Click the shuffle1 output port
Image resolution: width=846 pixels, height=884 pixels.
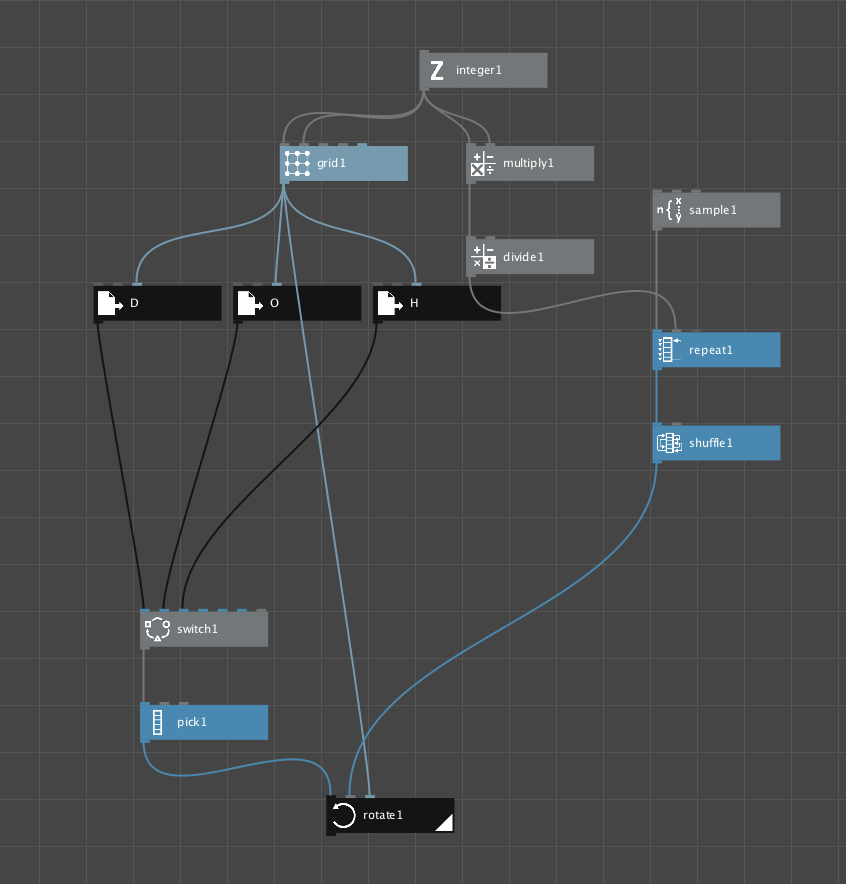click(x=657, y=462)
